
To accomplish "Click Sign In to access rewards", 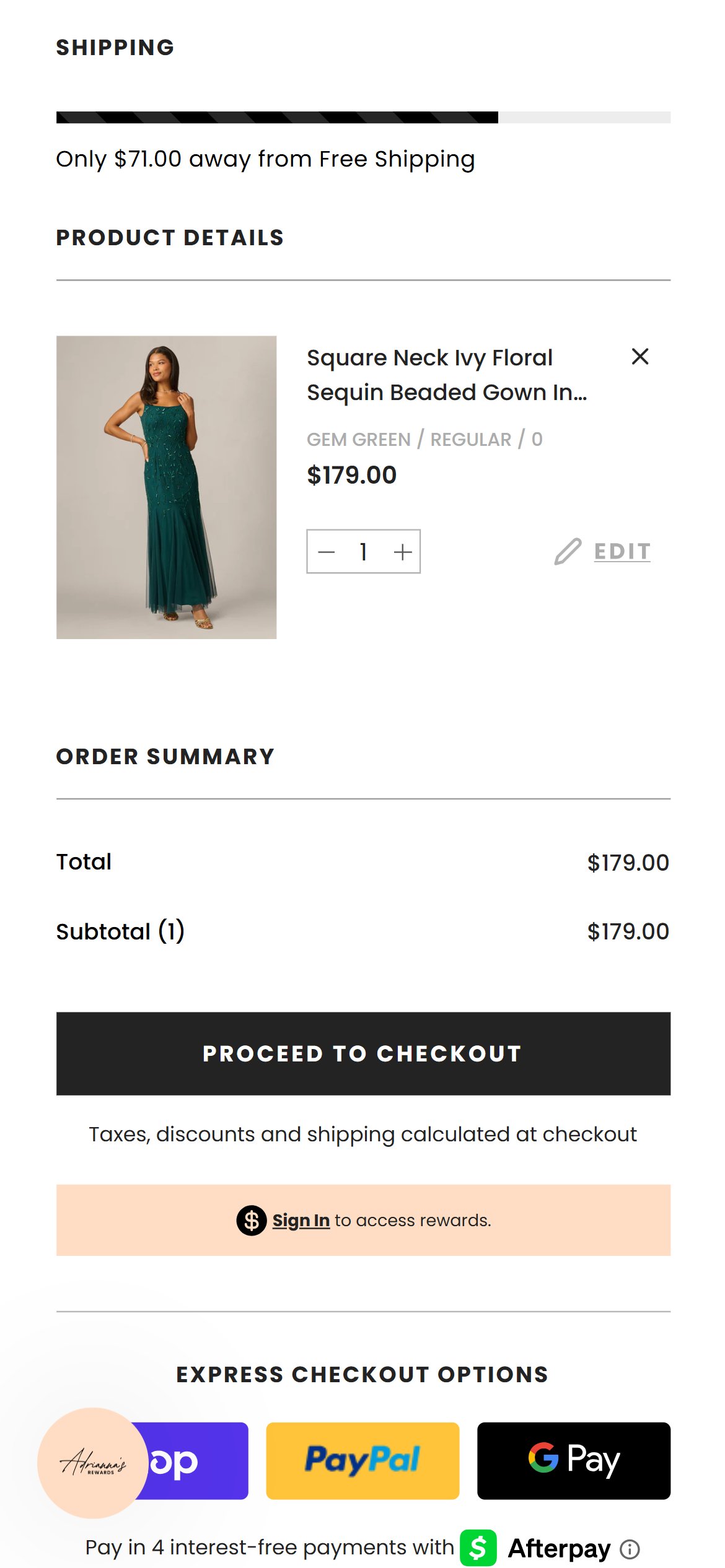I will [x=301, y=1220].
